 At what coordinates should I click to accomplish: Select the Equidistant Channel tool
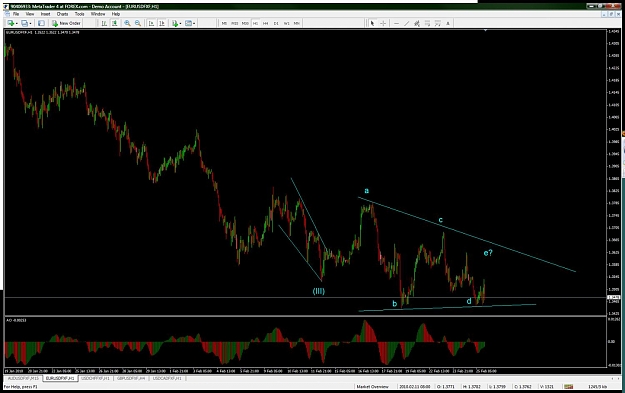[417, 23]
